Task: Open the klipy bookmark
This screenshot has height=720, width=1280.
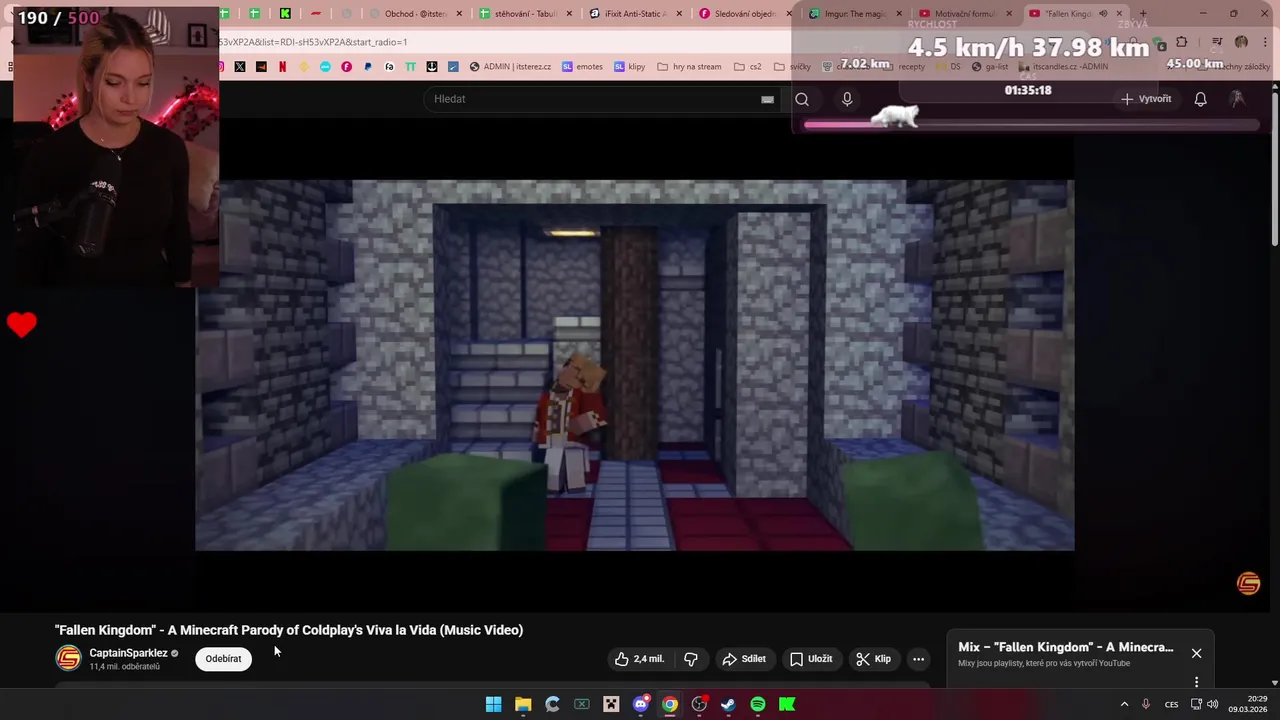Action: 629,67
